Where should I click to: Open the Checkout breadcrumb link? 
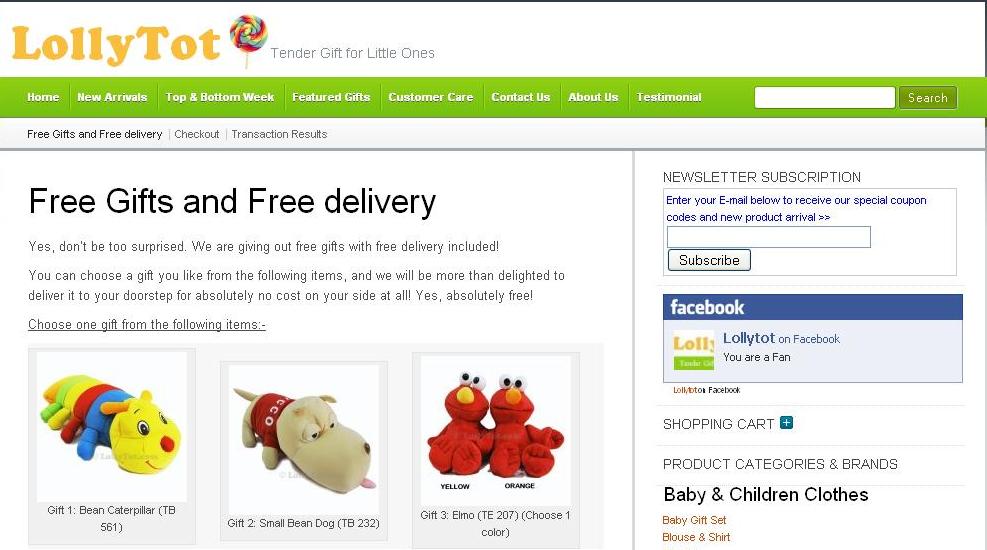196,134
